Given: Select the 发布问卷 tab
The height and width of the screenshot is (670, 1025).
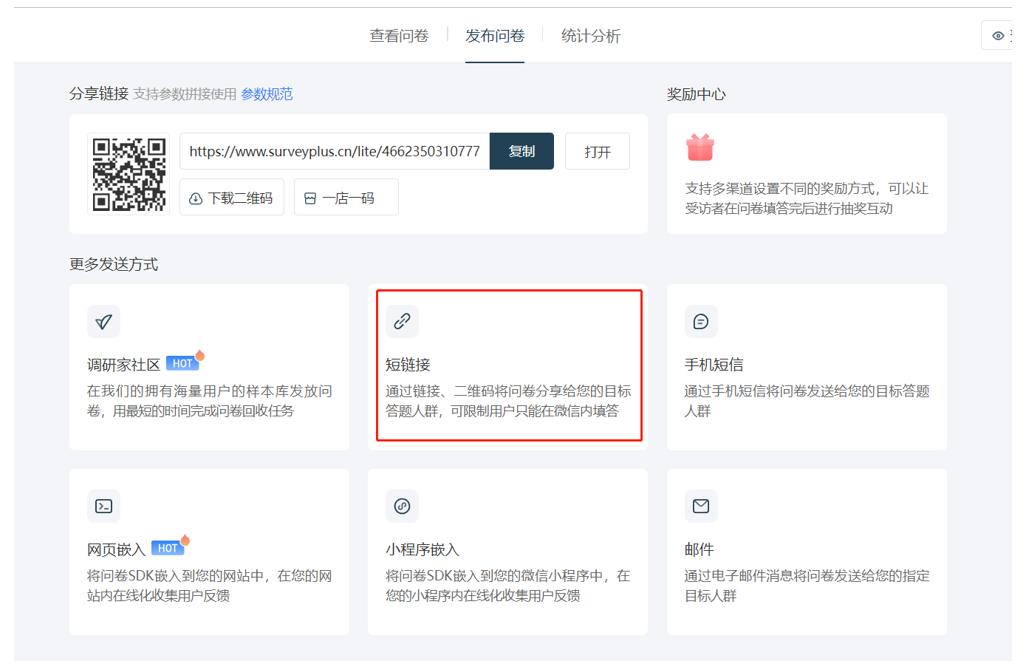Looking at the screenshot, I should [x=495, y=36].
